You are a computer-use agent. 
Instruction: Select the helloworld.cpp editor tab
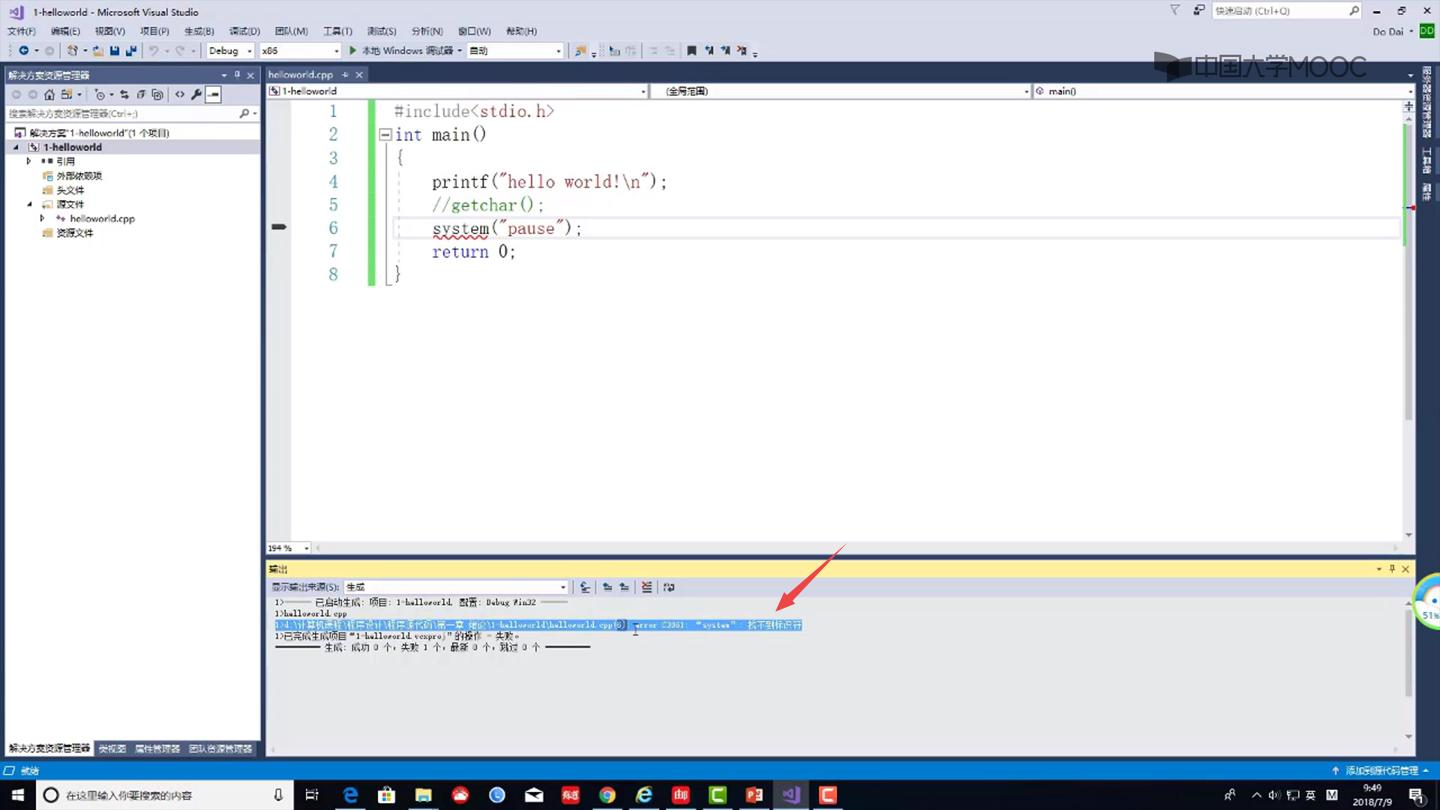tap(301, 75)
